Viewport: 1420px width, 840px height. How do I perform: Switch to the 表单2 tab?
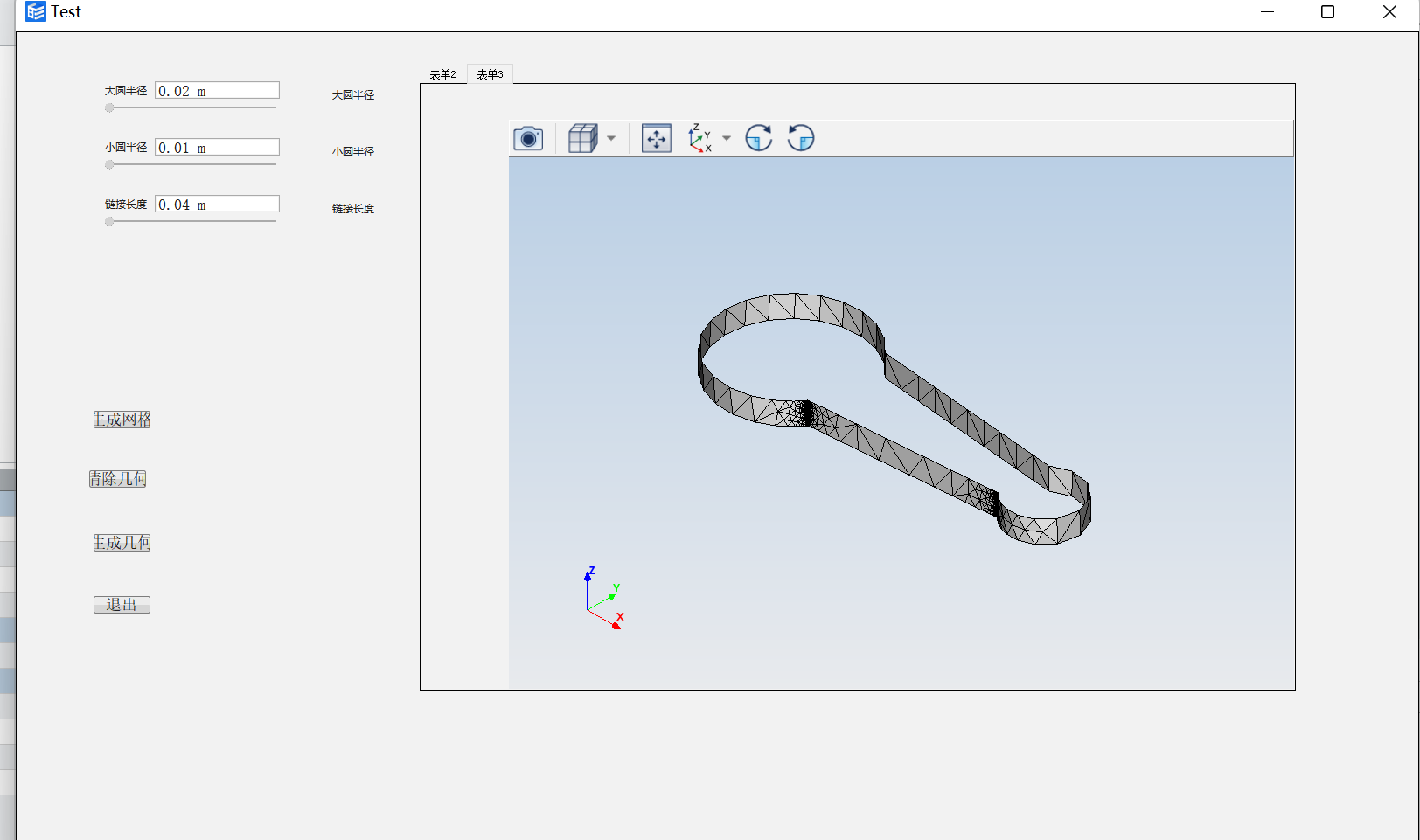(443, 74)
